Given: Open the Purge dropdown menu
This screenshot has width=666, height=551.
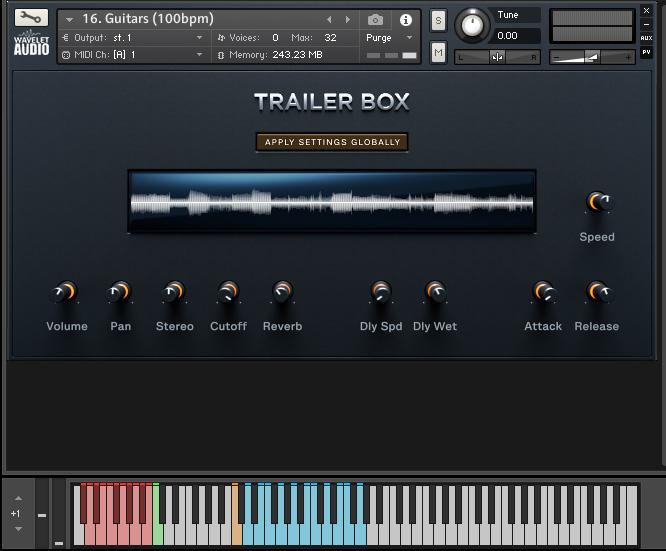Looking at the screenshot, I should pyautogui.click(x=389, y=38).
